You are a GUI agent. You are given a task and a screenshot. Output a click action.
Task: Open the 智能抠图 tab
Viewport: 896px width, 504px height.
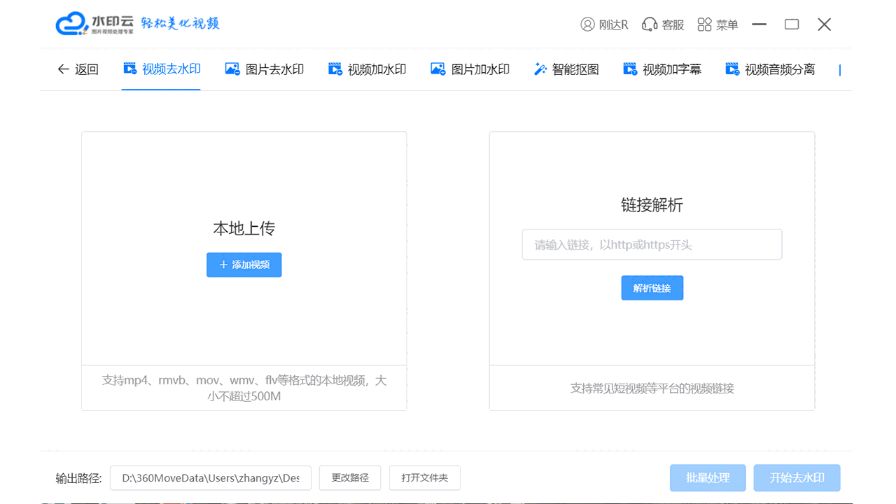pyautogui.click(x=566, y=69)
